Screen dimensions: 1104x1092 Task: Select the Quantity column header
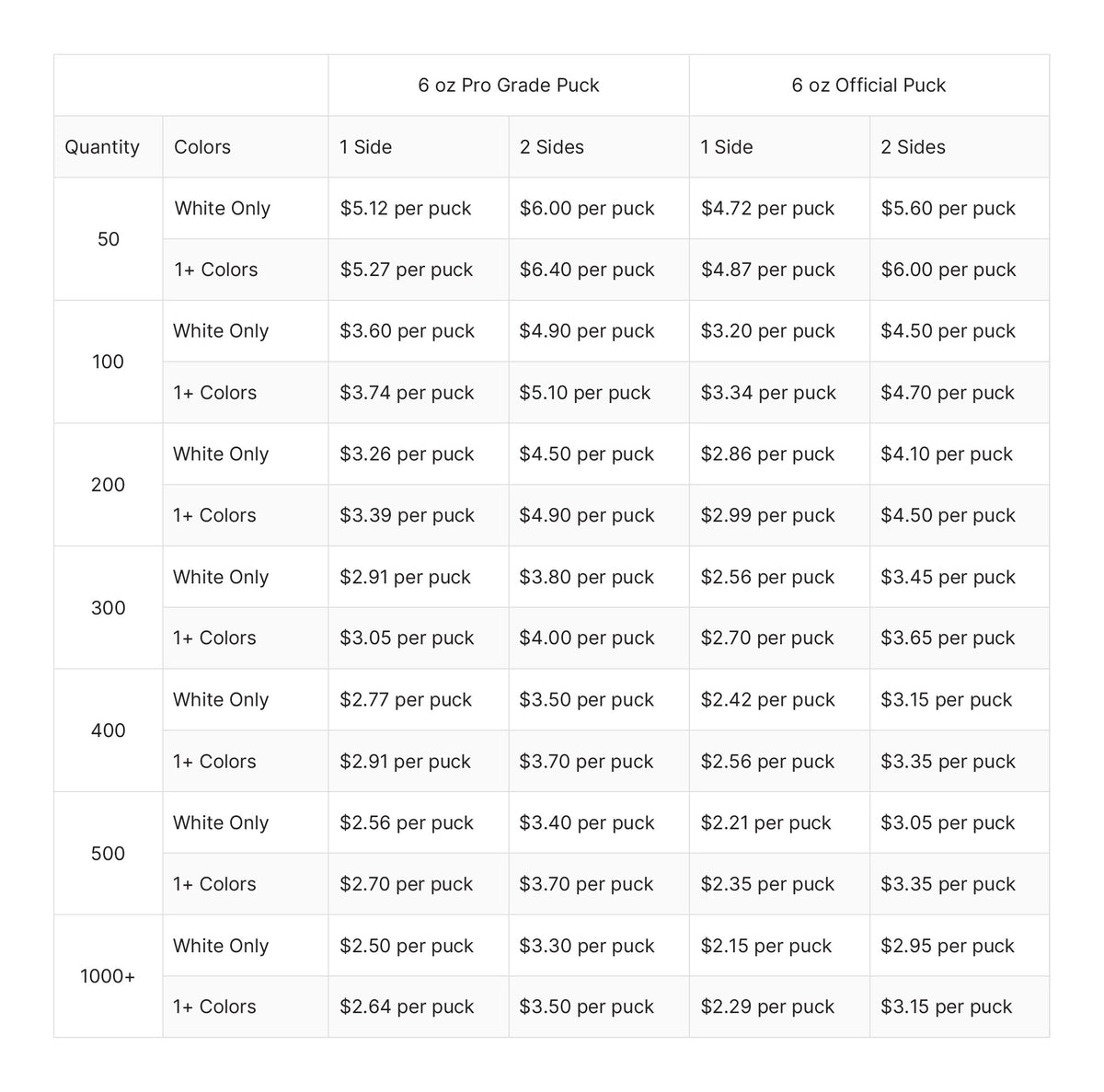click(102, 147)
